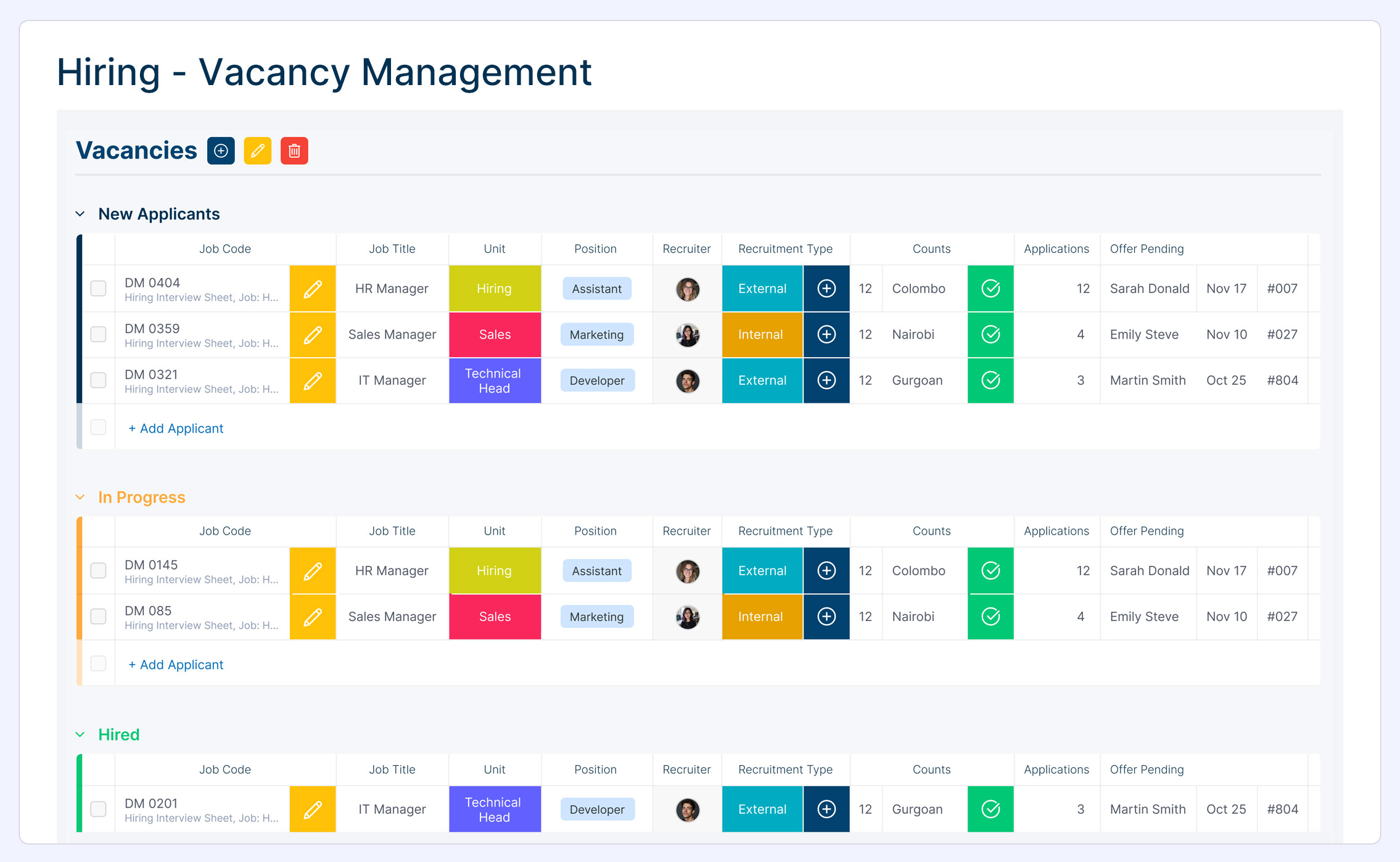The height and width of the screenshot is (862, 1400).
Task: Collapse the New Applicants group
Action: 80,214
